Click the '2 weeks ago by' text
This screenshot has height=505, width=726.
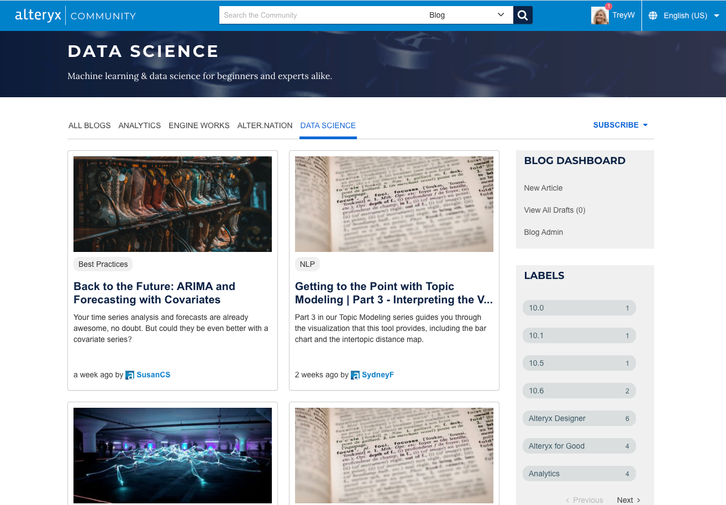pyautogui.click(x=321, y=375)
